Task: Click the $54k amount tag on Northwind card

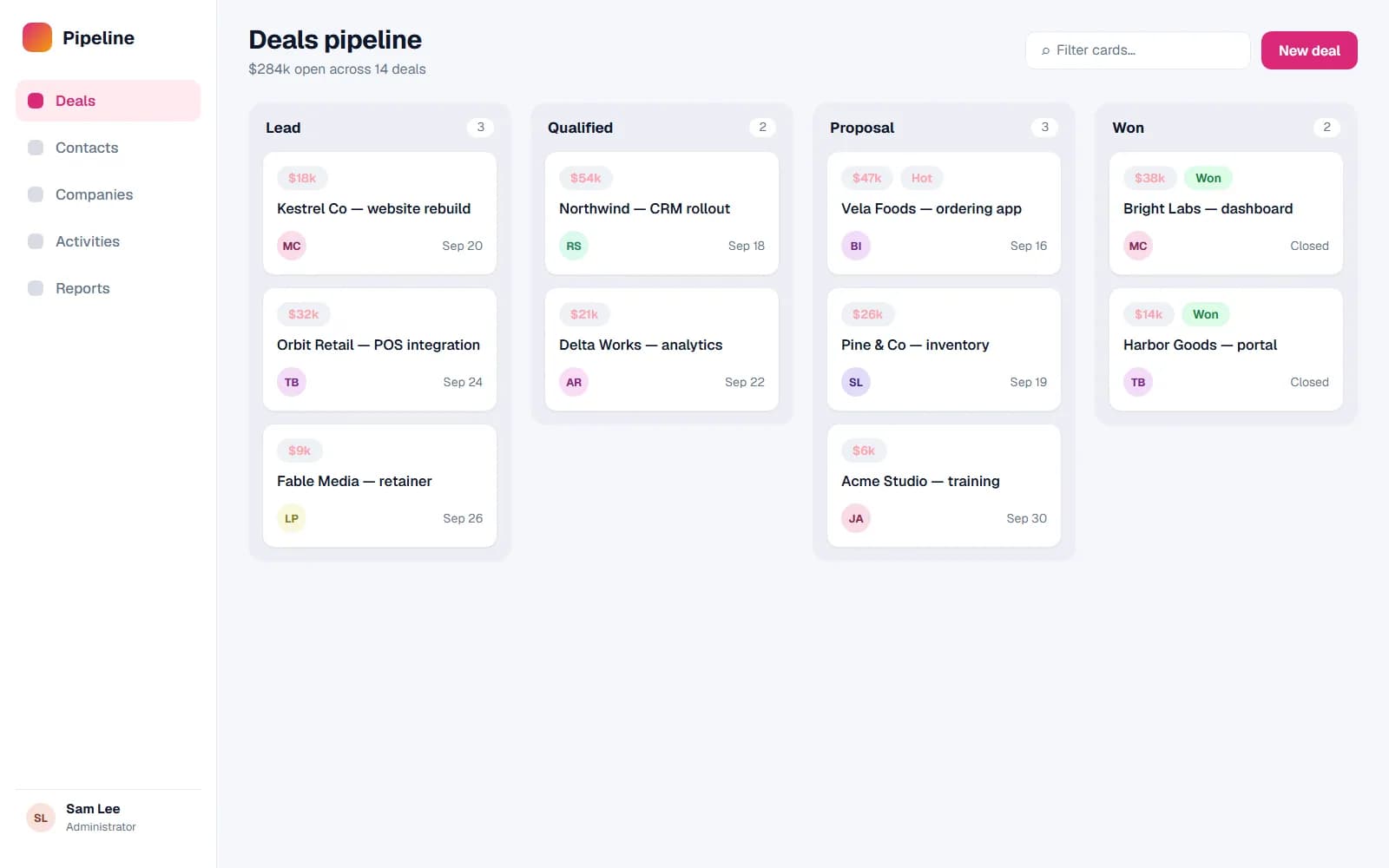Action: coord(586,178)
